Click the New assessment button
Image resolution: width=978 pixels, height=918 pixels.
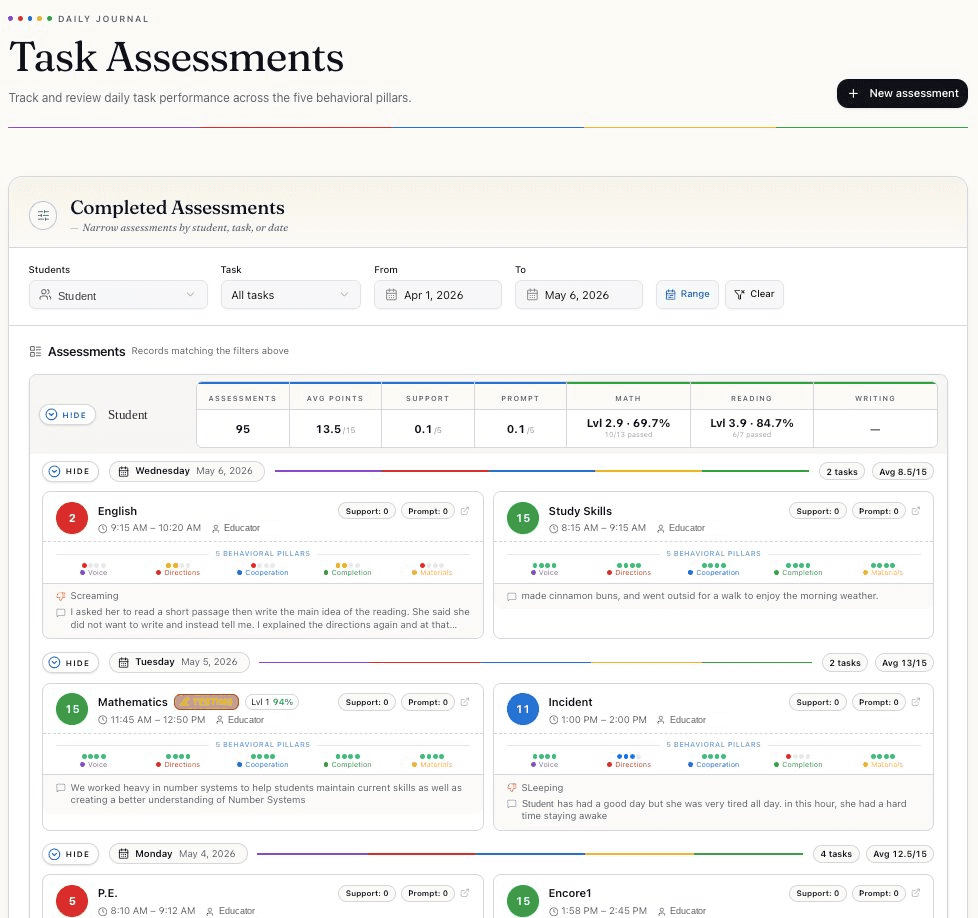pyautogui.click(x=902, y=94)
